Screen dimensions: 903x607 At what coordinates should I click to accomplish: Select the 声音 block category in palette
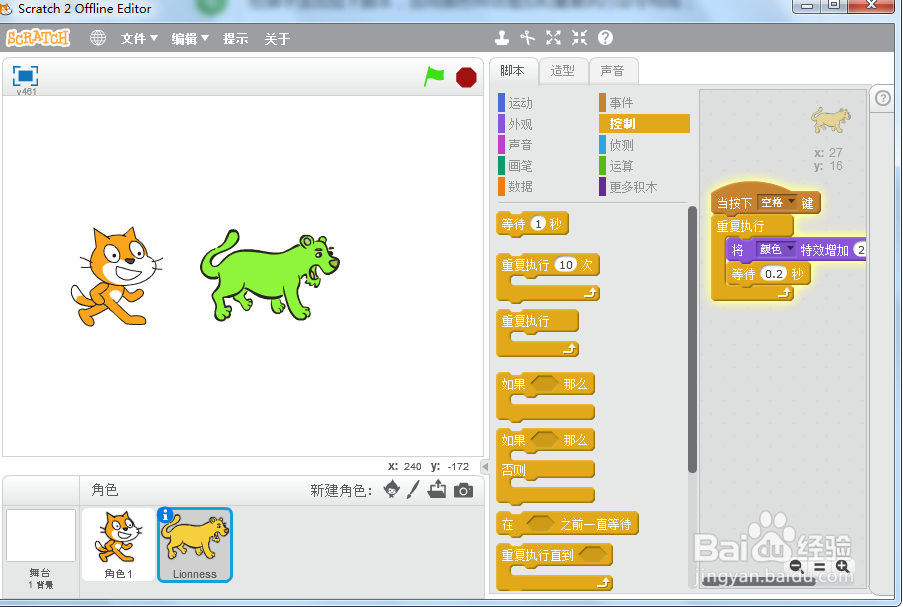point(520,145)
